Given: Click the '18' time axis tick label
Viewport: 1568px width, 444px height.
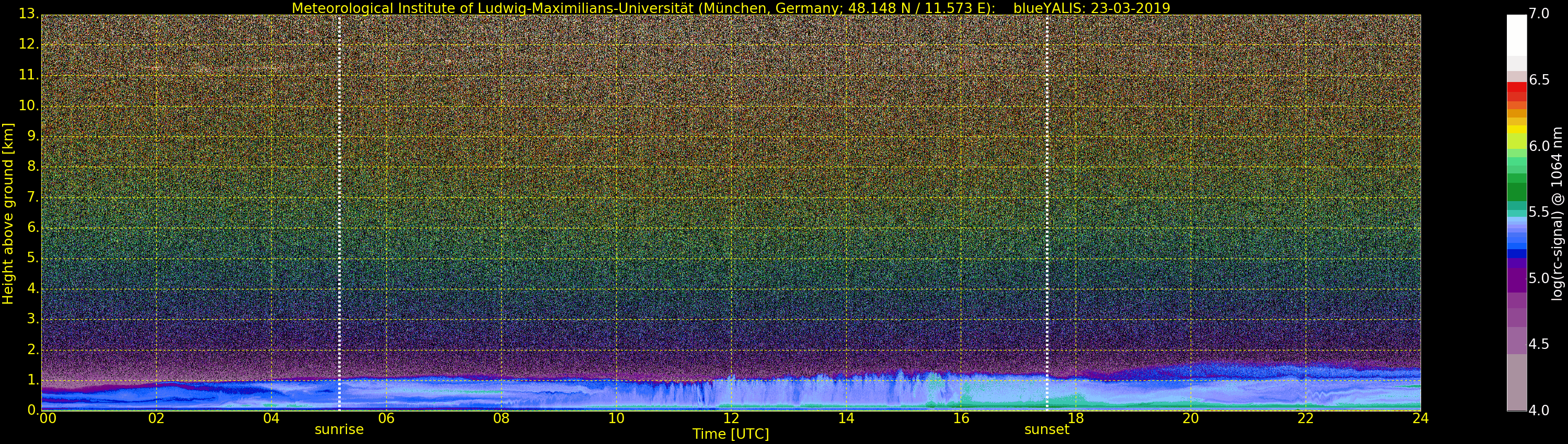Looking at the screenshot, I should [1076, 418].
